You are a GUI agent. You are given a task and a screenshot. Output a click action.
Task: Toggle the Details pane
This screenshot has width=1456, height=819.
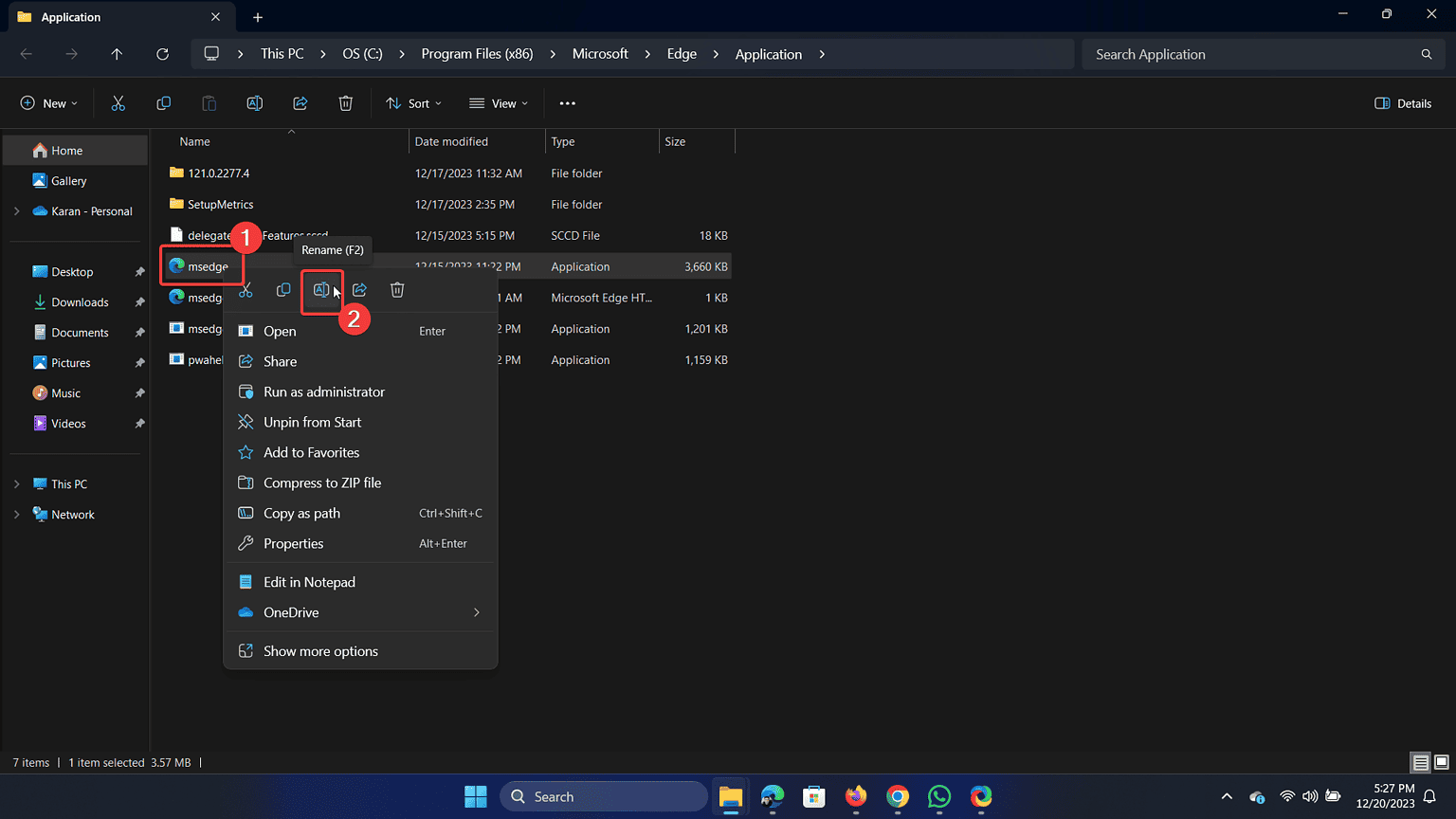tap(1403, 103)
